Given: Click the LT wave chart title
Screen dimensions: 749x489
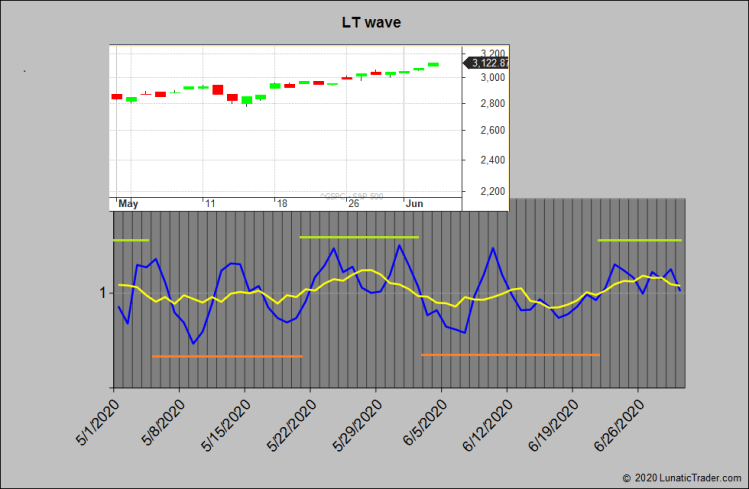Looking at the screenshot, I should pos(368,22).
